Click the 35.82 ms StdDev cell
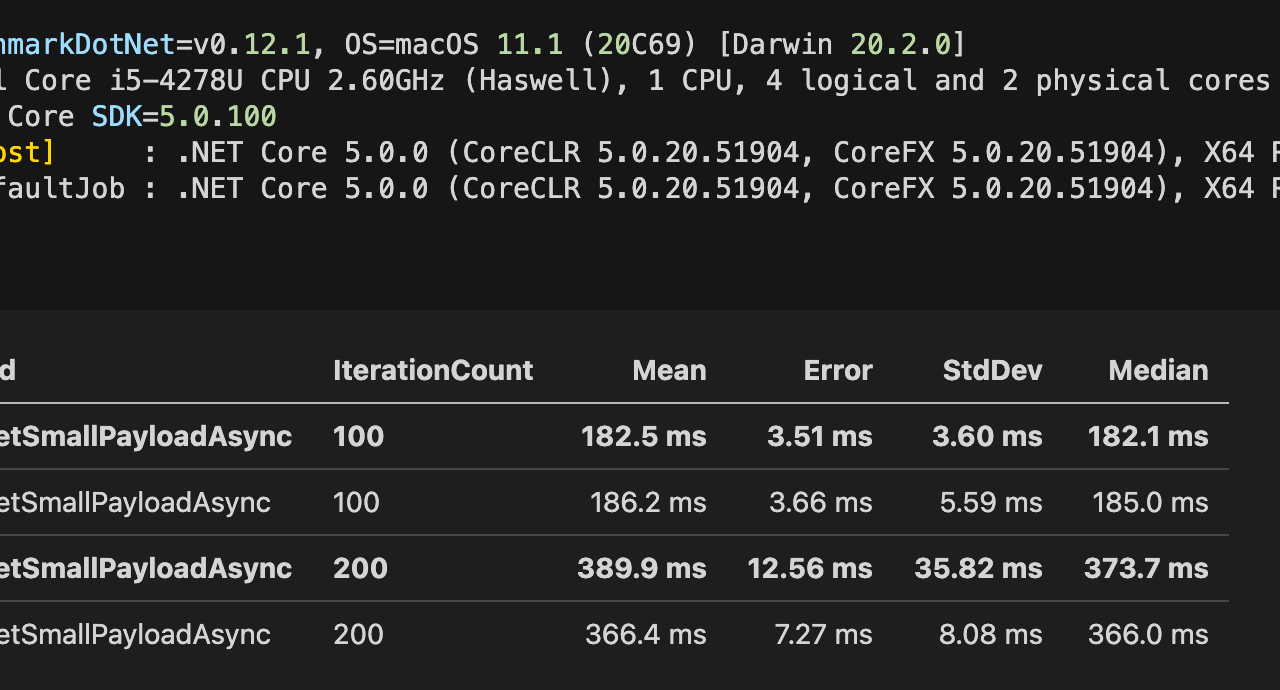 click(x=978, y=569)
